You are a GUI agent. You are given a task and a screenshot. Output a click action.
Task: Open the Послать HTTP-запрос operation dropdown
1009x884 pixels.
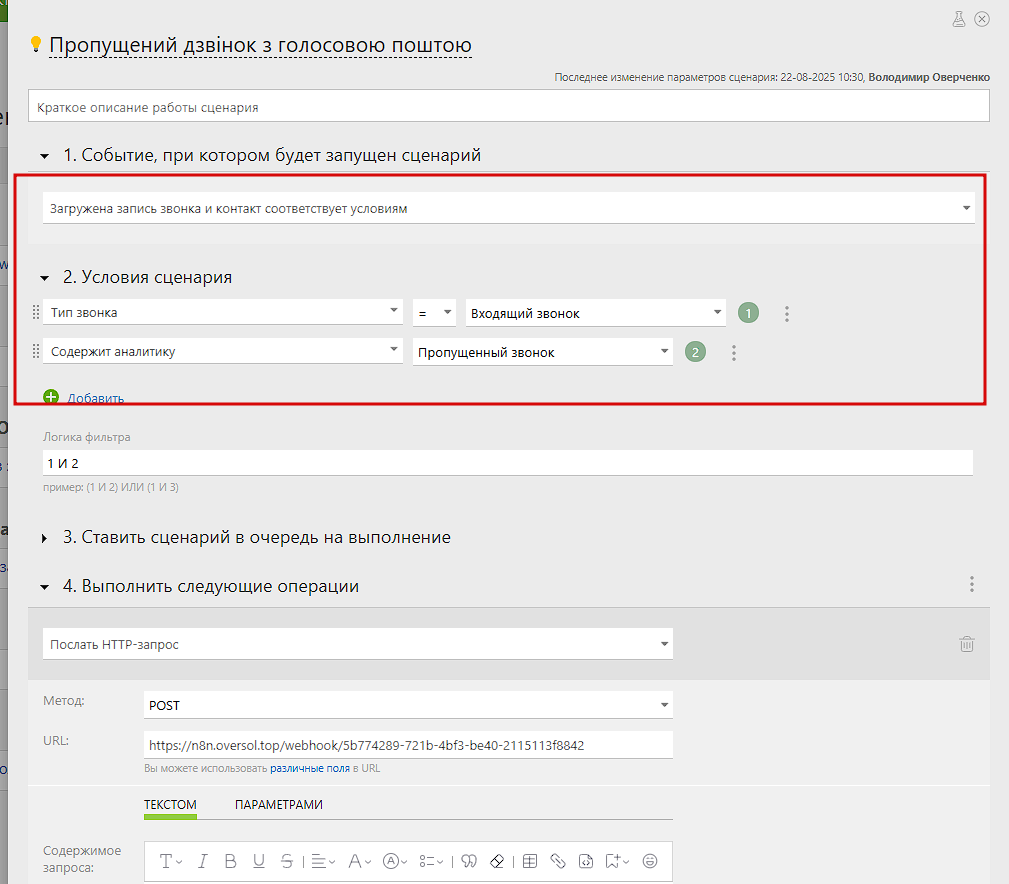[x=358, y=644]
